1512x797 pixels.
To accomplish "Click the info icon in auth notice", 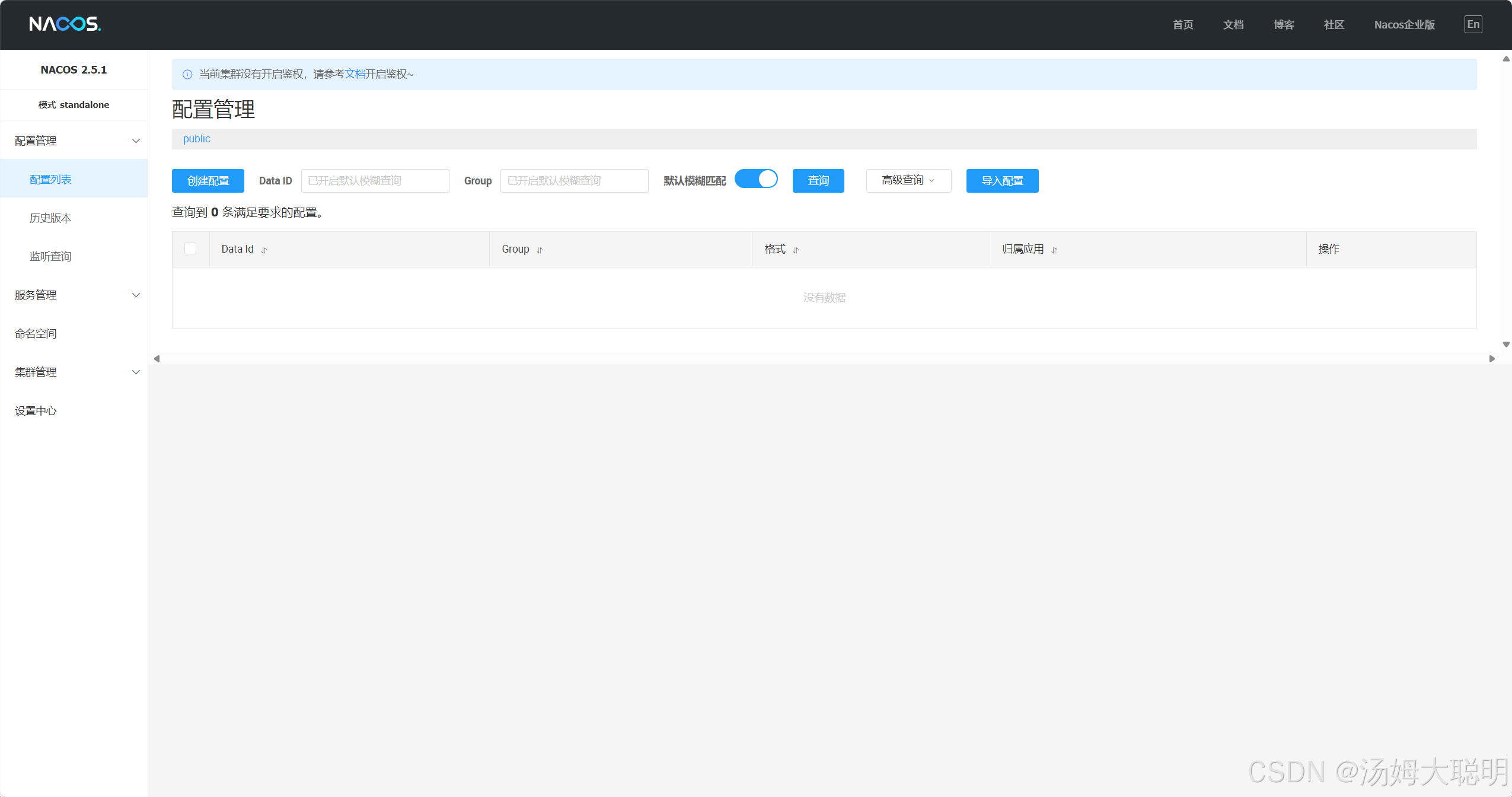I will (187, 74).
